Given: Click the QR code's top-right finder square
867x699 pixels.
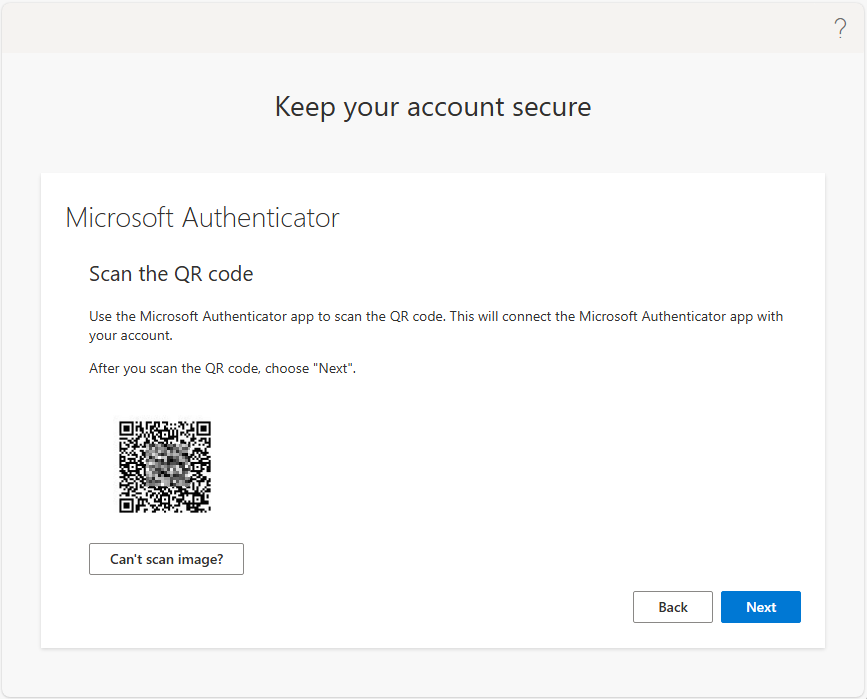Looking at the screenshot, I should click(x=203, y=429).
